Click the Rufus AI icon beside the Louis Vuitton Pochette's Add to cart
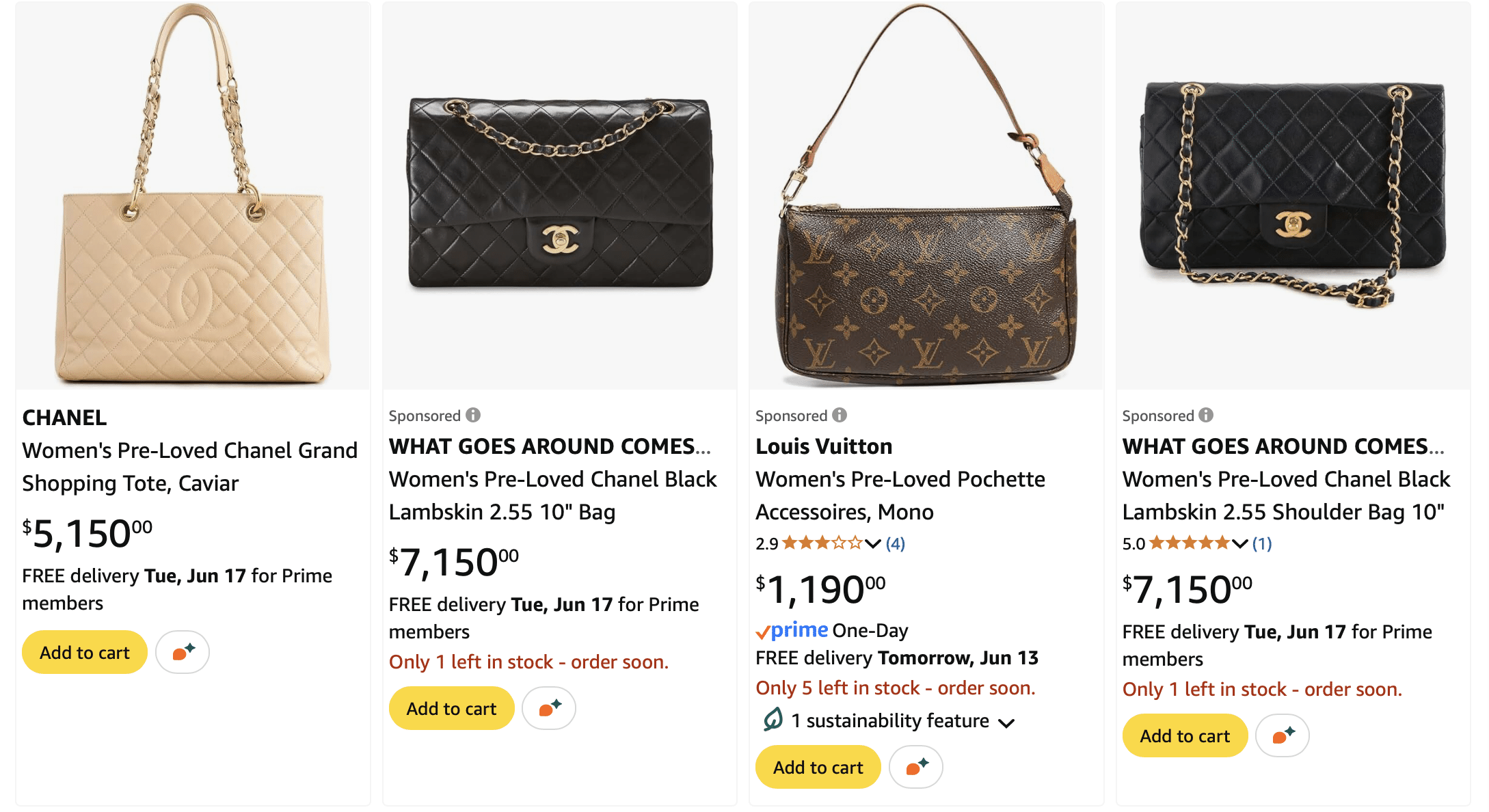This screenshot has height=812, width=1489. [916, 767]
